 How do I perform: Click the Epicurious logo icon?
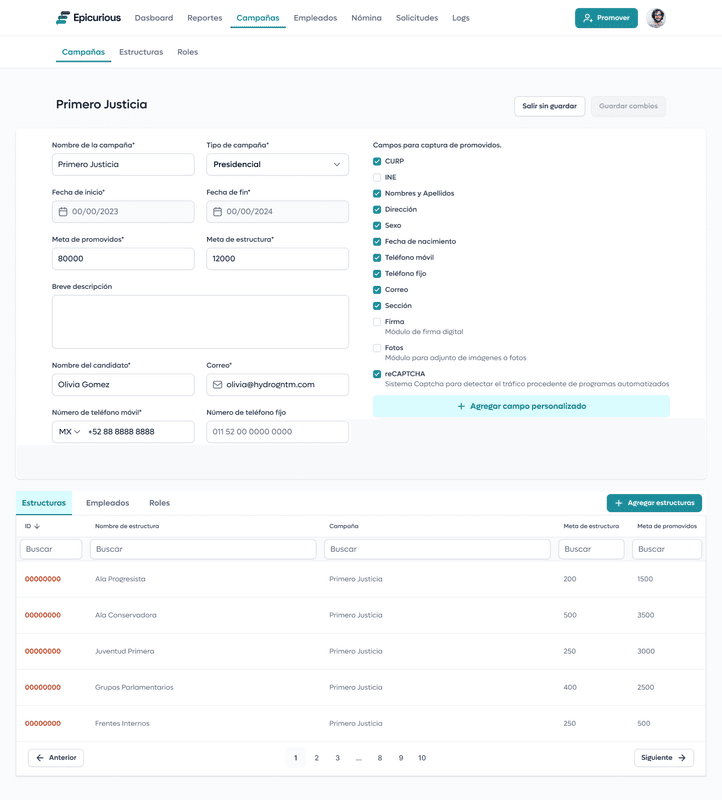click(x=63, y=18)
